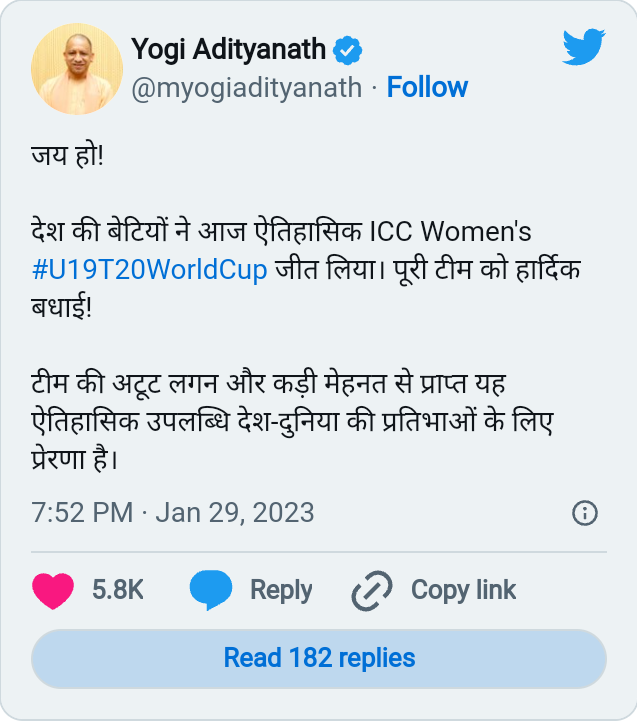Click the blue reply speech bubble icon
Viewport: 637px width, 725px height.
coord(211,590)
